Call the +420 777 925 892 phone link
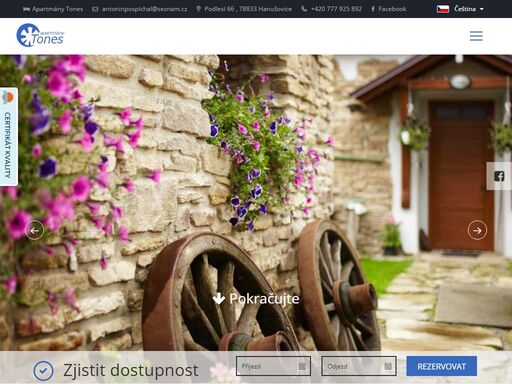 (x=331, y=9)
